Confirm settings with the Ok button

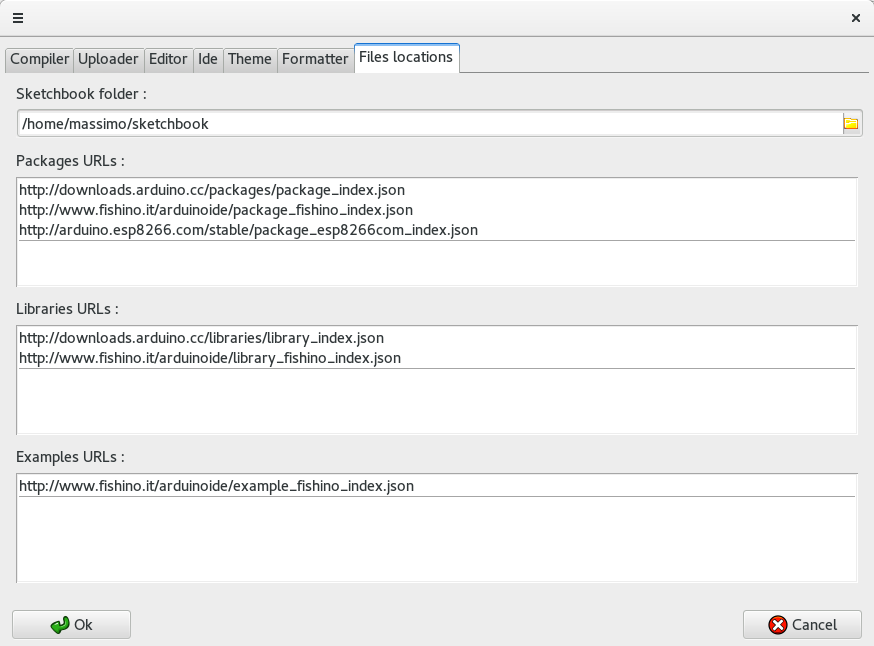point(72,624)
